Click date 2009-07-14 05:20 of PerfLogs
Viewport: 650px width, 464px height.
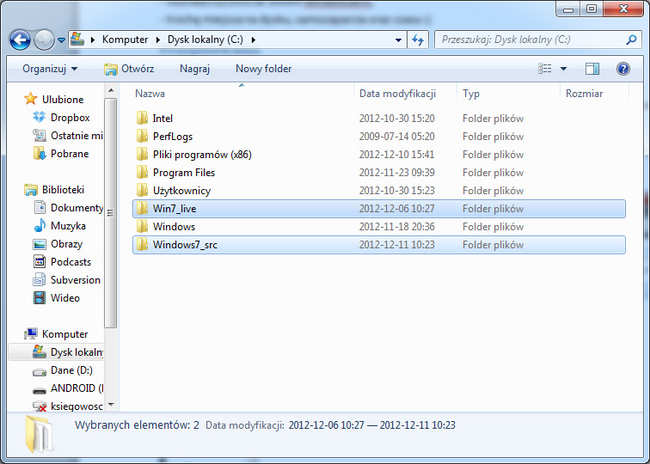point(397,136)
